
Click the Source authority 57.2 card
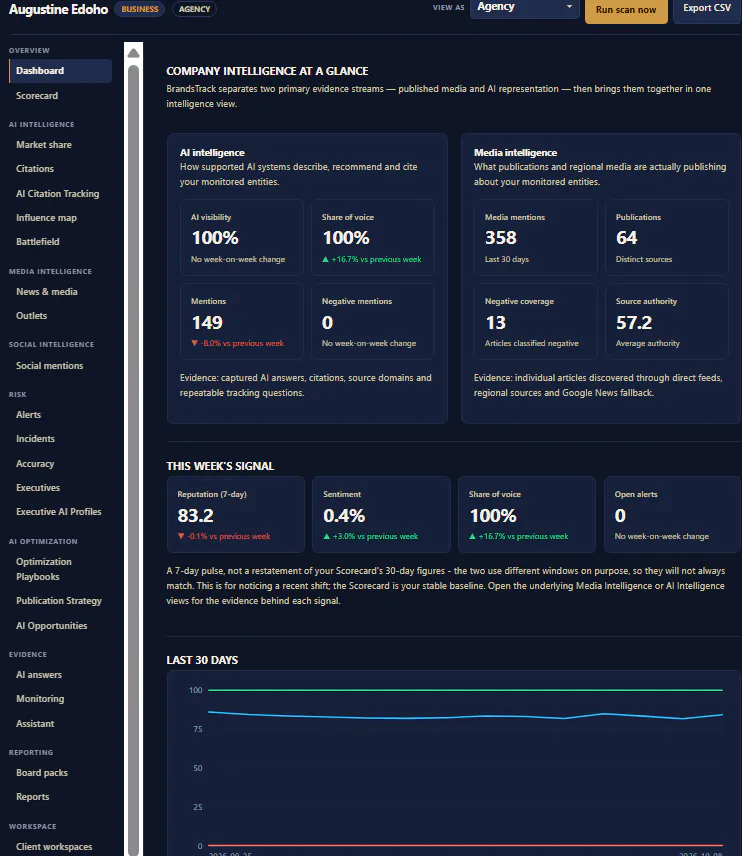667,321
